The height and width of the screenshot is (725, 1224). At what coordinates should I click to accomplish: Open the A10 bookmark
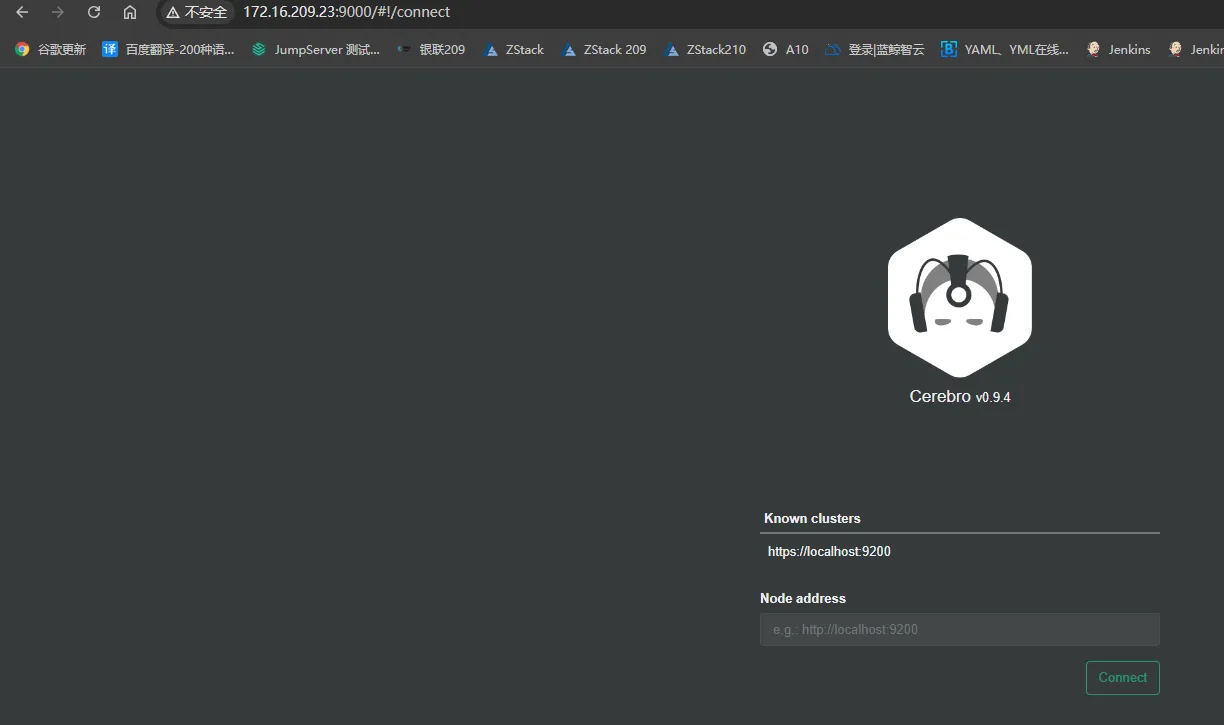point(785,49)
